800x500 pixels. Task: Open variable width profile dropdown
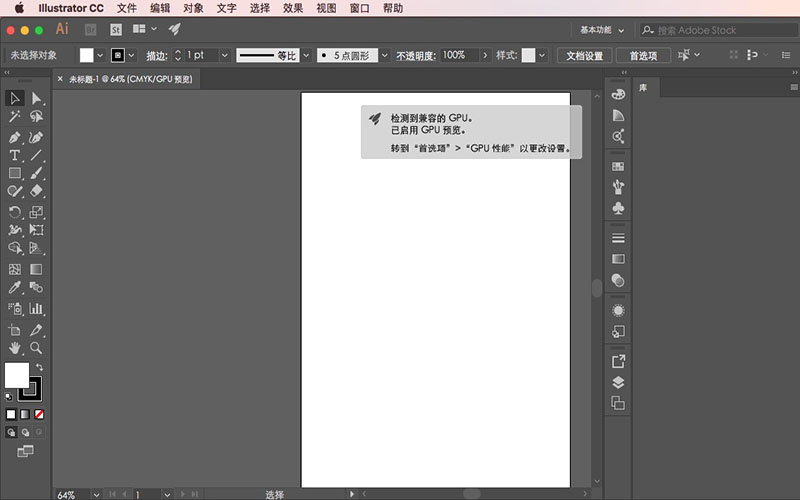click(x=306, y=55)
